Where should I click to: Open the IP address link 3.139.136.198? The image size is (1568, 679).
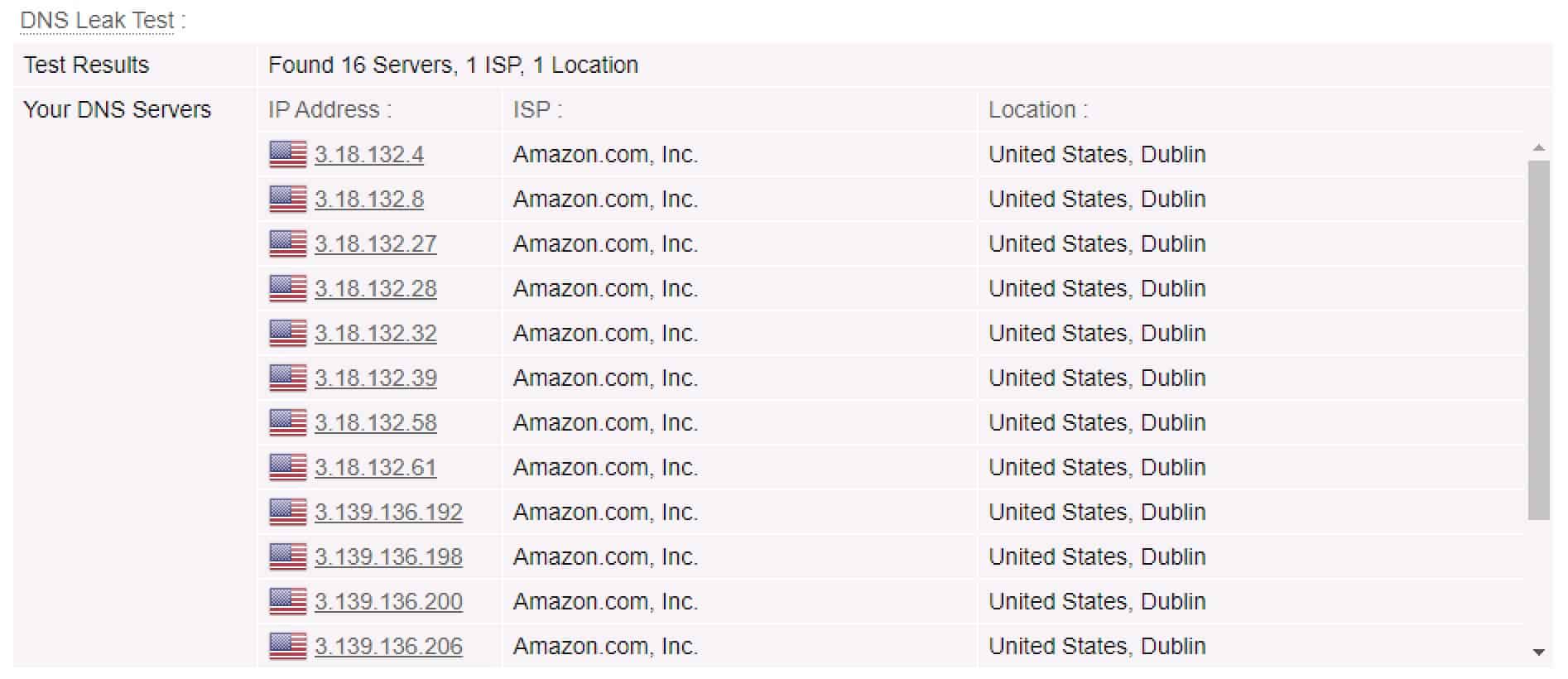click(x=388, y=557)
